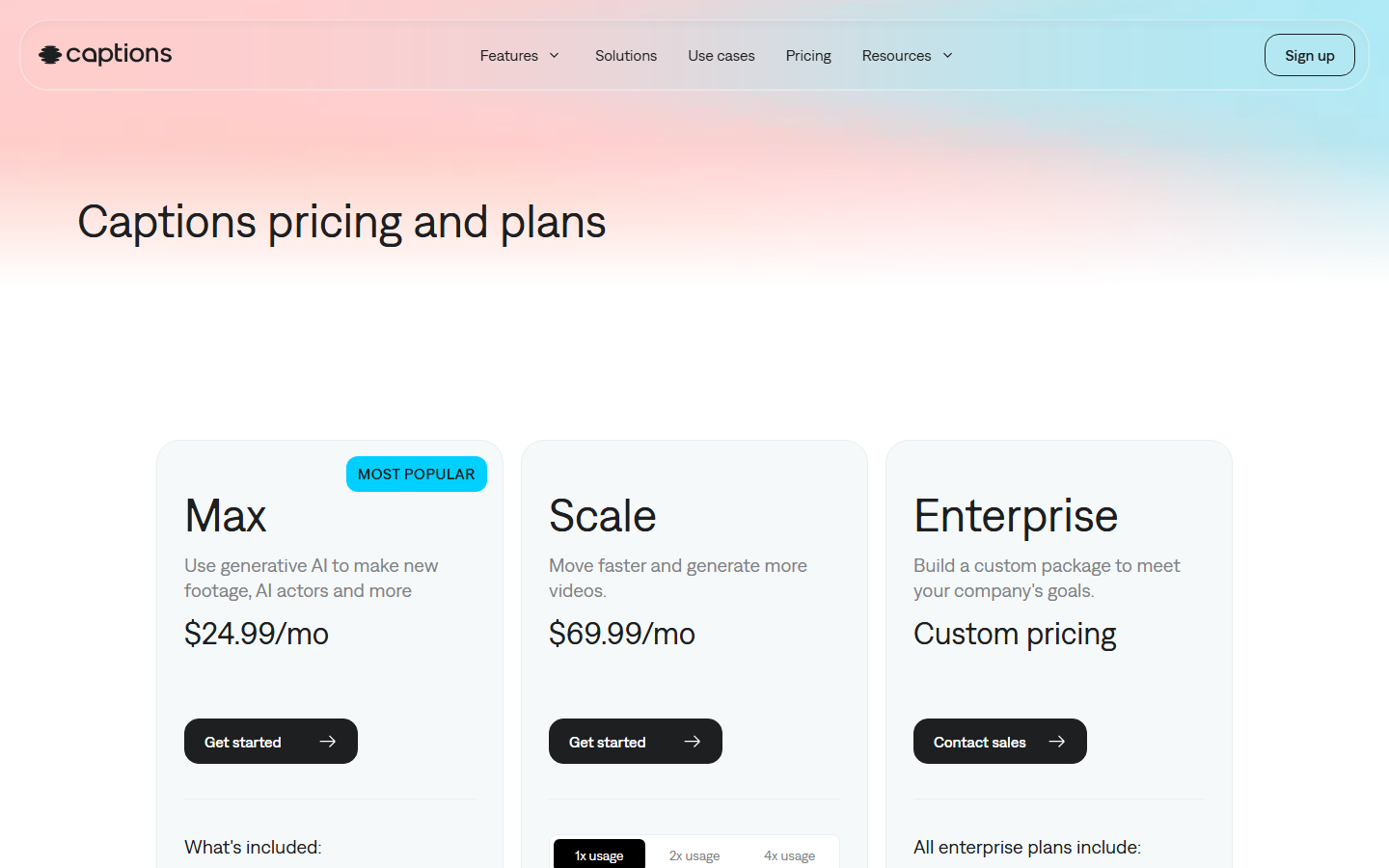Click the Captions logo icon

(50, 55)
